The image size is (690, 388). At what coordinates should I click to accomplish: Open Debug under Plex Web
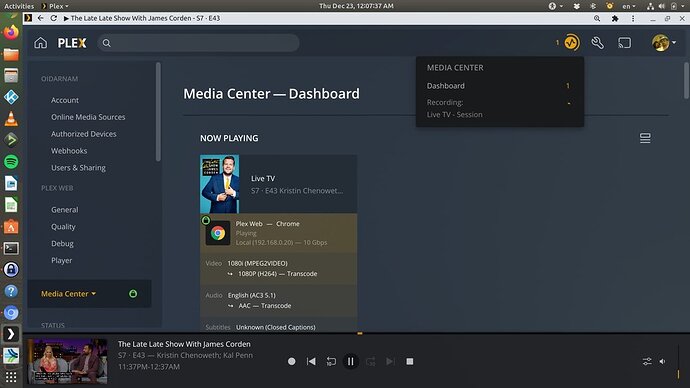click(x=62, y=244)
